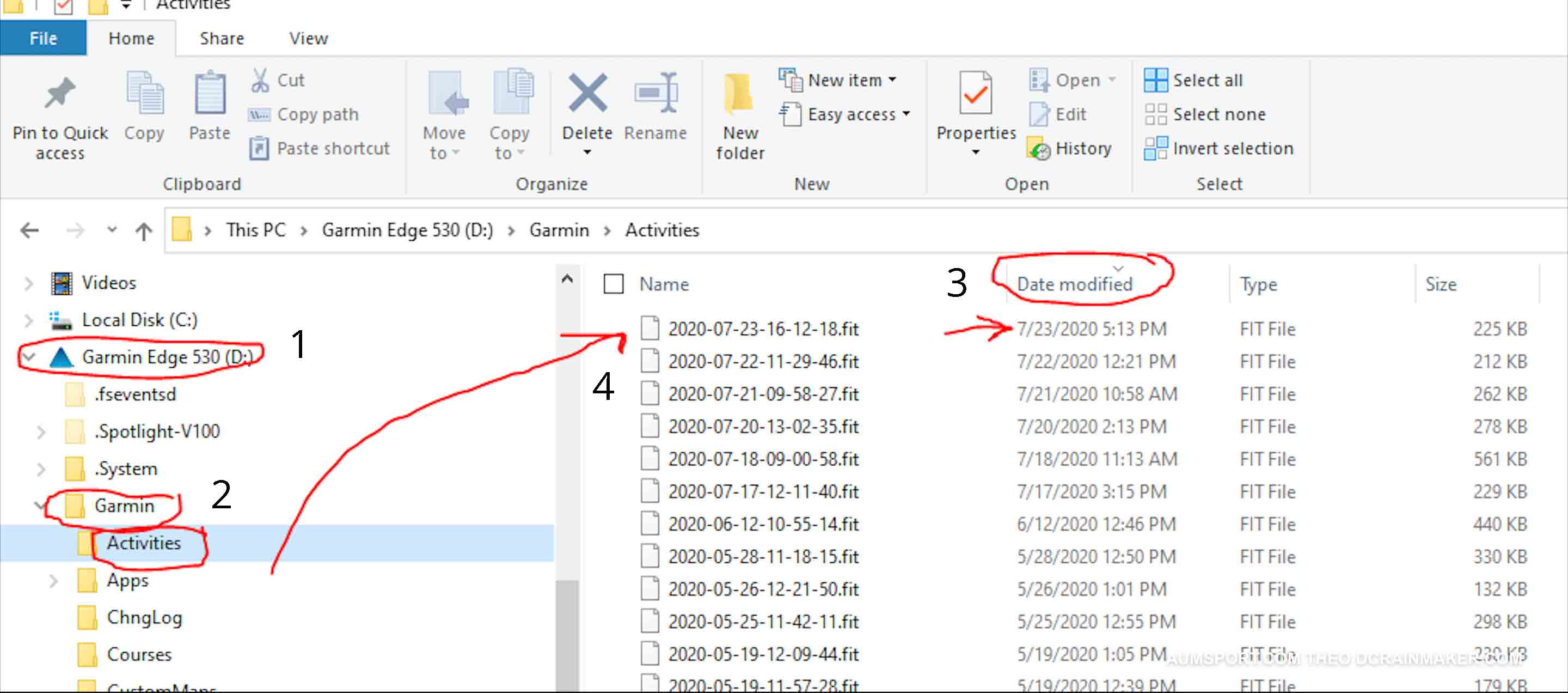Collapse the Garmin Edge 530 (D:) node
The image size is (1568, 693).
coord(29,356)
